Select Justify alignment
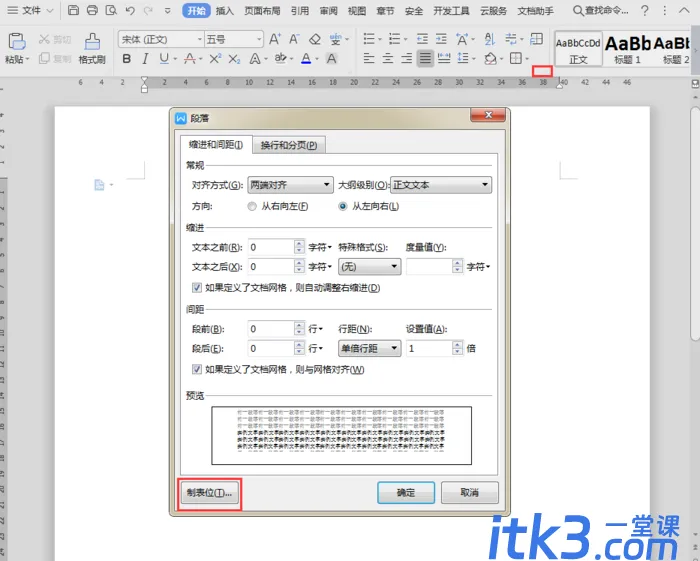Image resolution: width=700 pixels, height=561 pixels. coord(425,58)
